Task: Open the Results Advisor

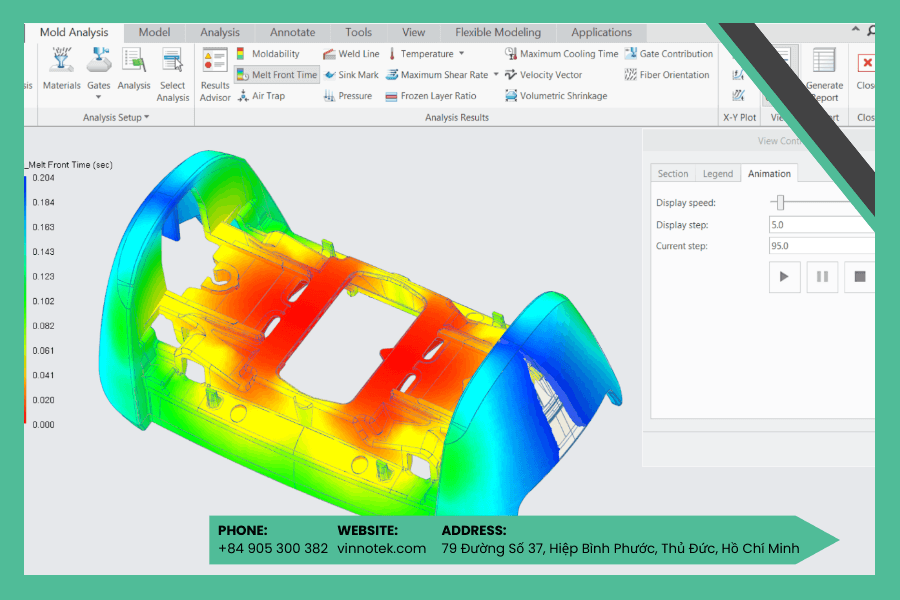Action: tap(215, 75)
